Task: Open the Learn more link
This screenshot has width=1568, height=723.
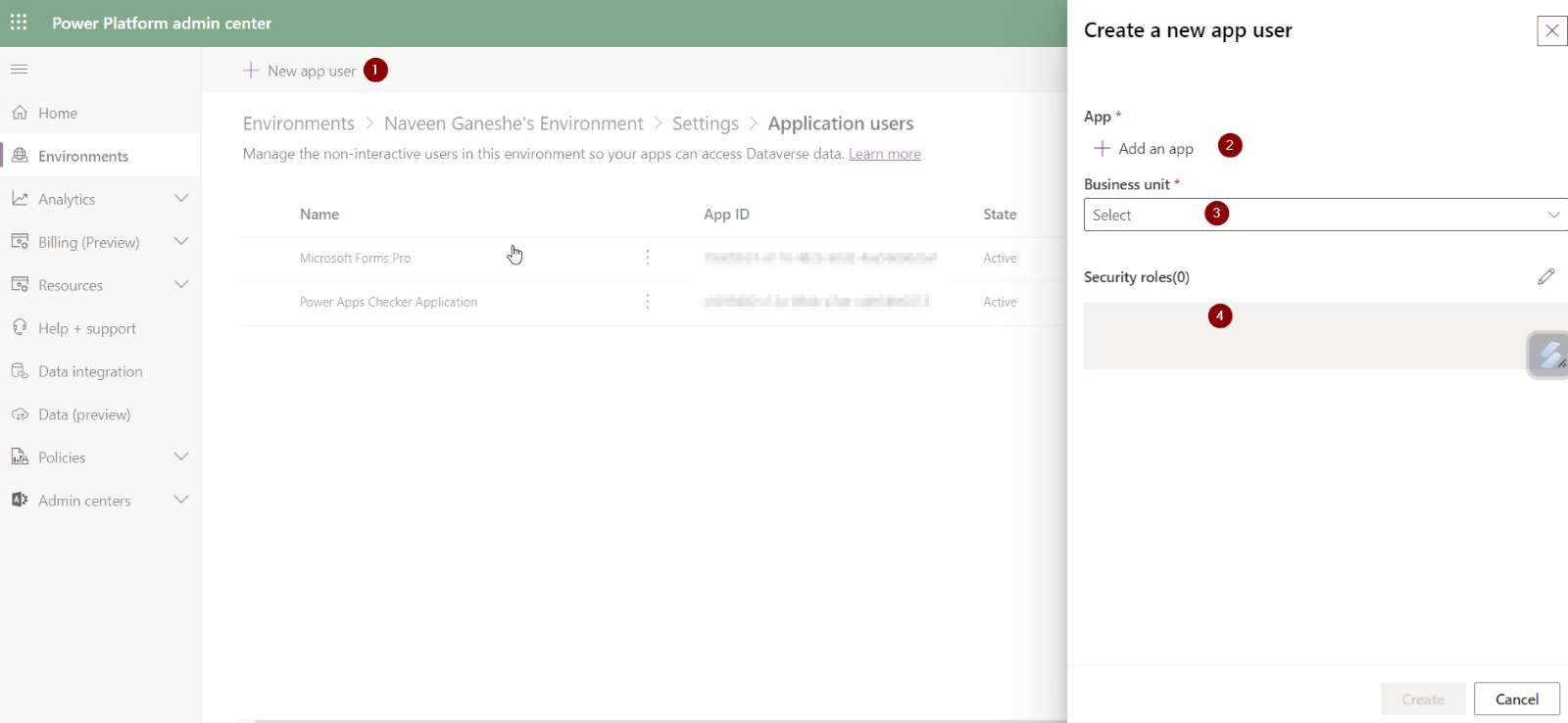Action: (885, 154)
